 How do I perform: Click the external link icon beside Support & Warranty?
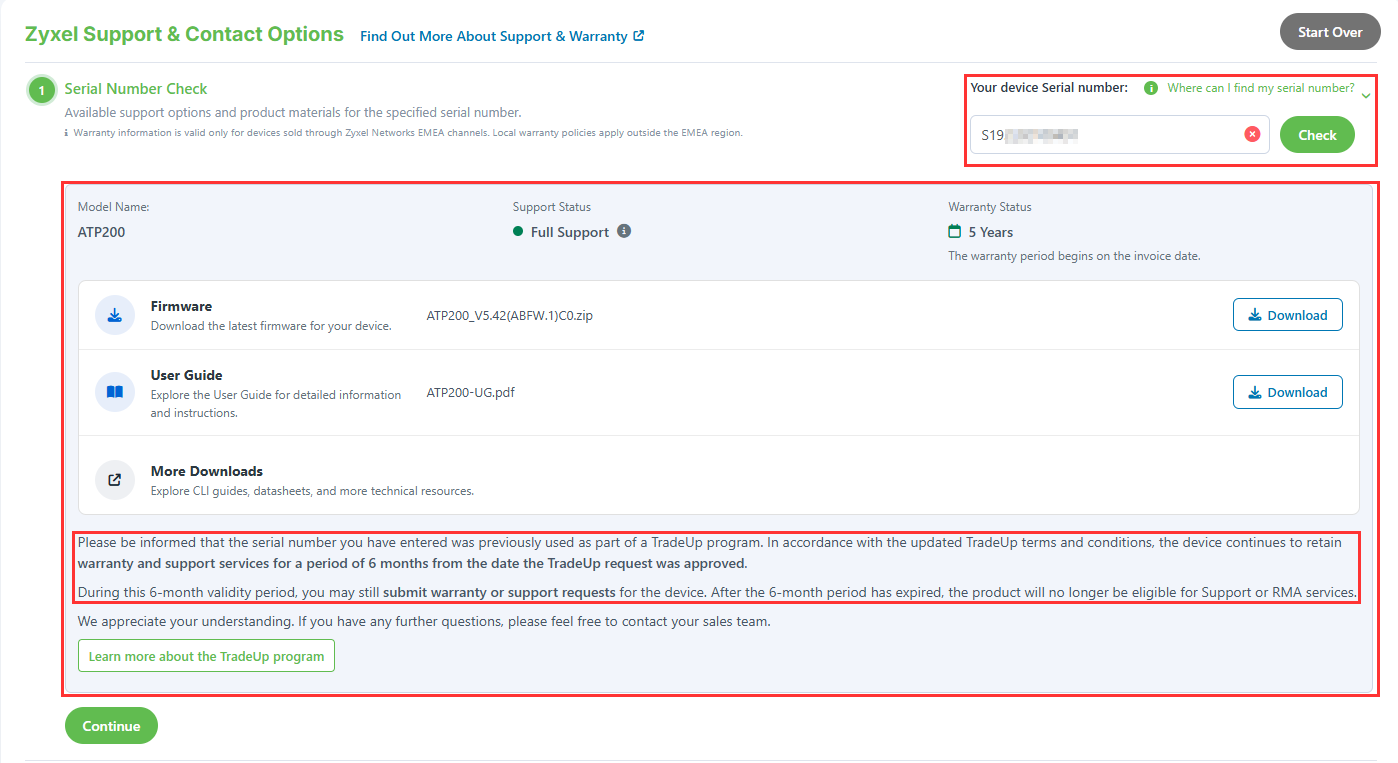639,36
